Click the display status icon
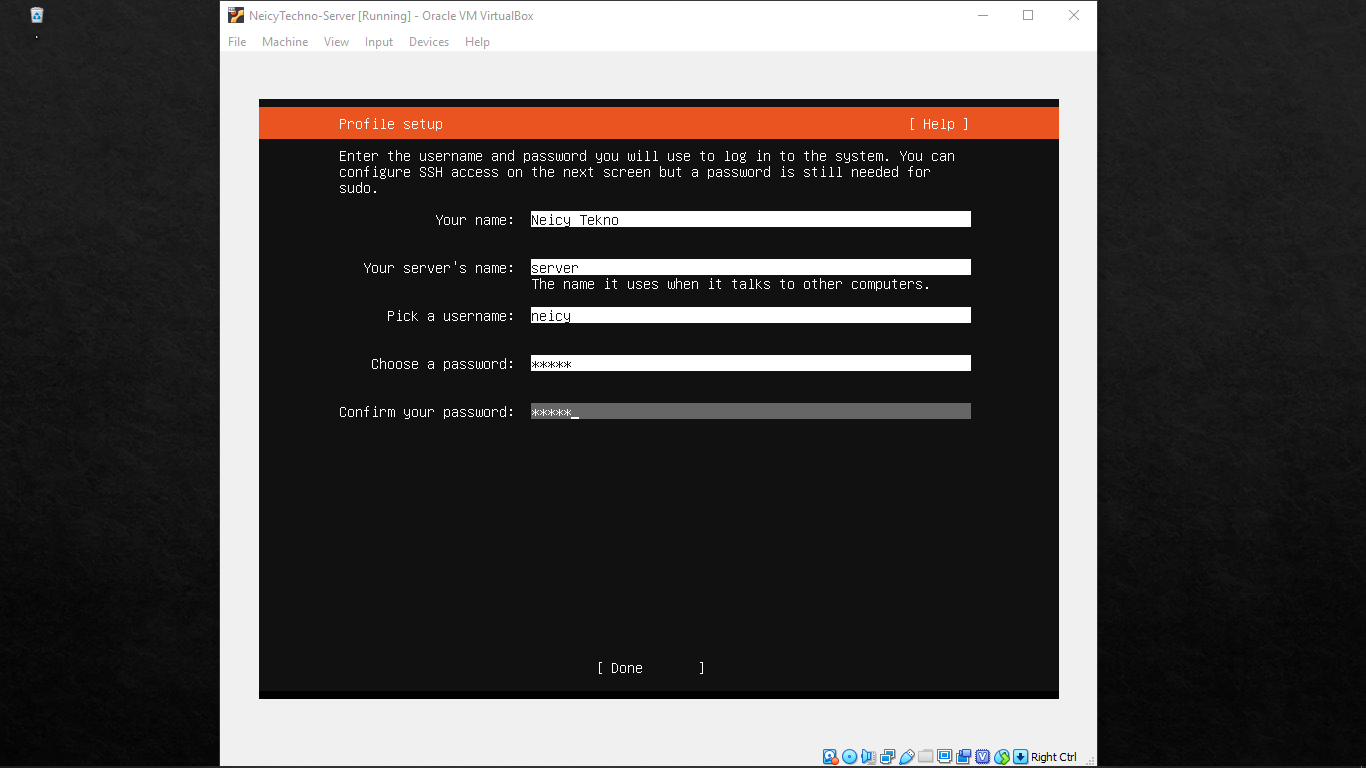This screenshot has width=1366, height=768. point(944,756)
